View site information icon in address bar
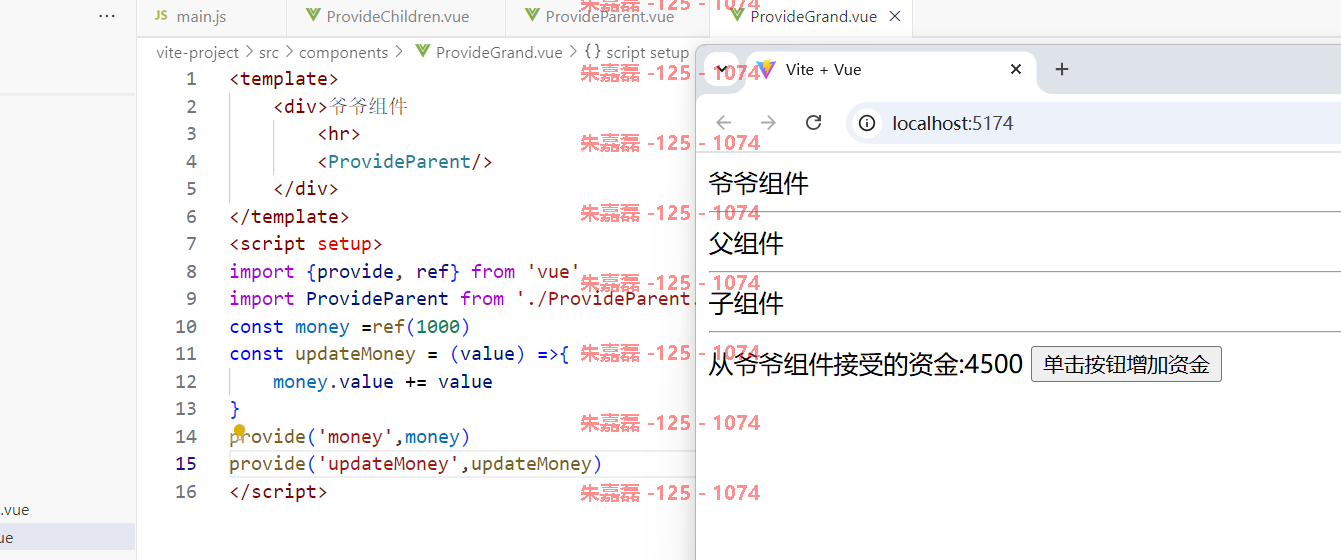 click(x=867, y=123)
